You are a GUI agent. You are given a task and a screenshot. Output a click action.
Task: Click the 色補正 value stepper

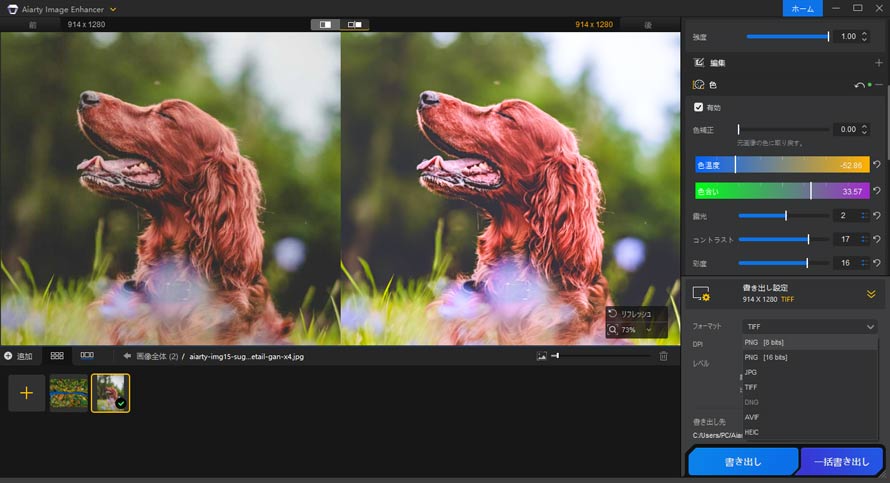pos(864,129)
